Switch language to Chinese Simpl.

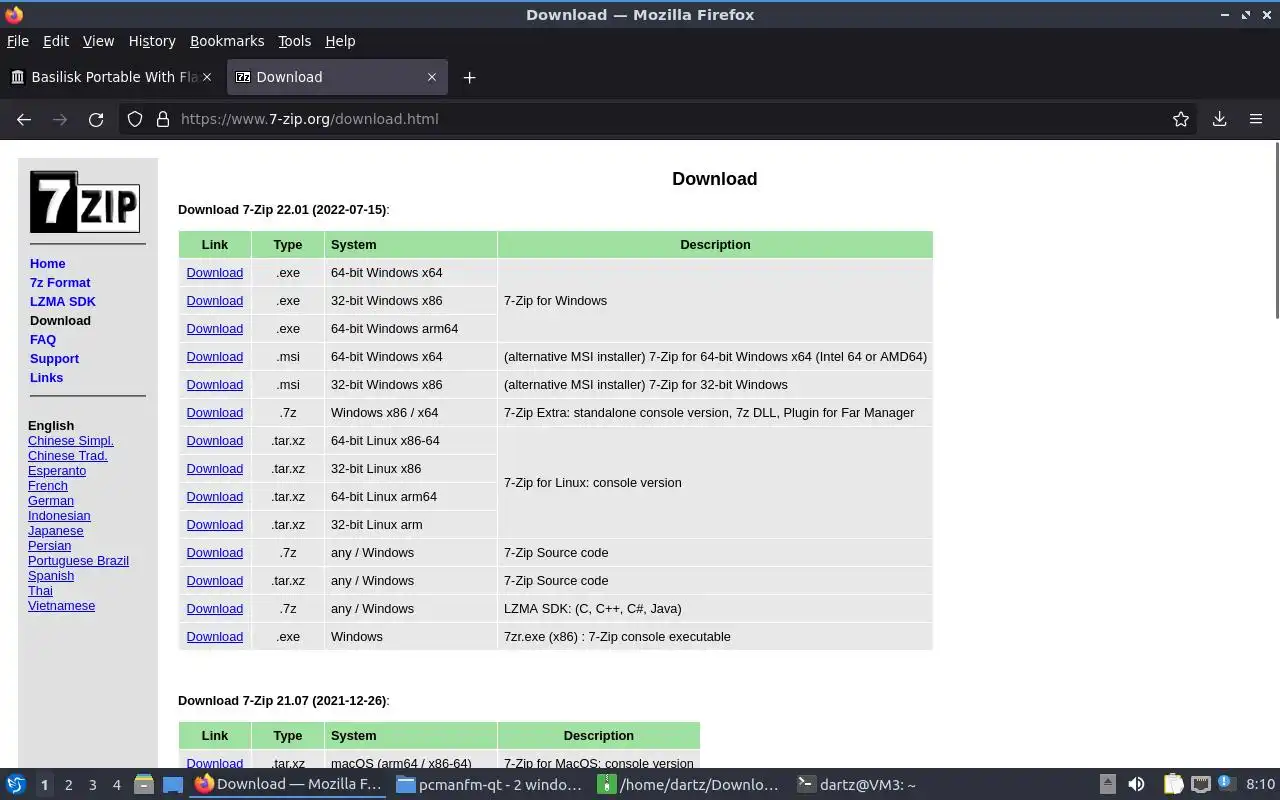pos(71,441)
